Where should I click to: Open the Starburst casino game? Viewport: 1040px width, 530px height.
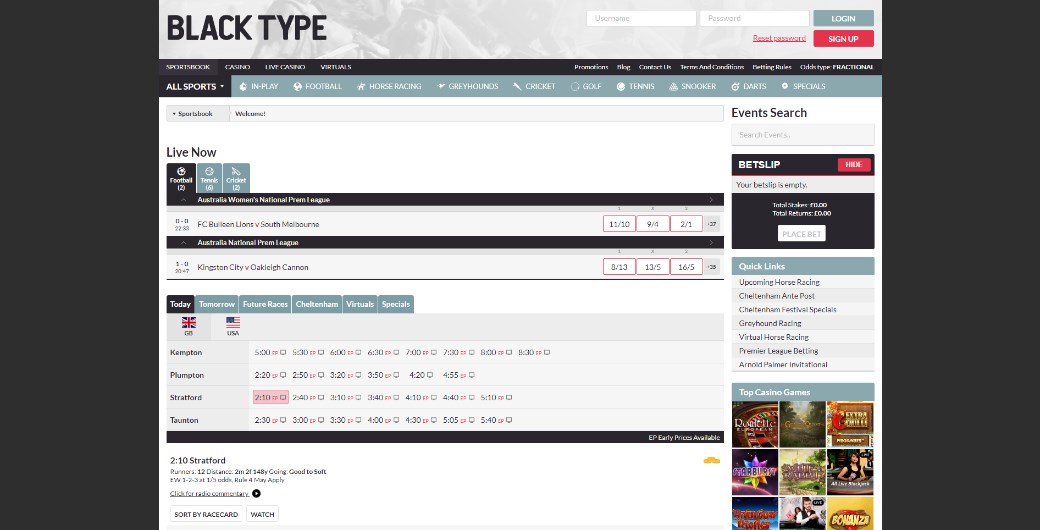[x=755, y=472]
